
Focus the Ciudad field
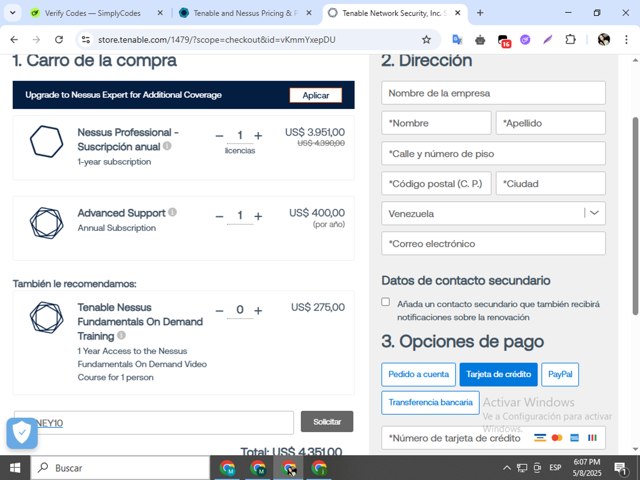tap(551, 183)
